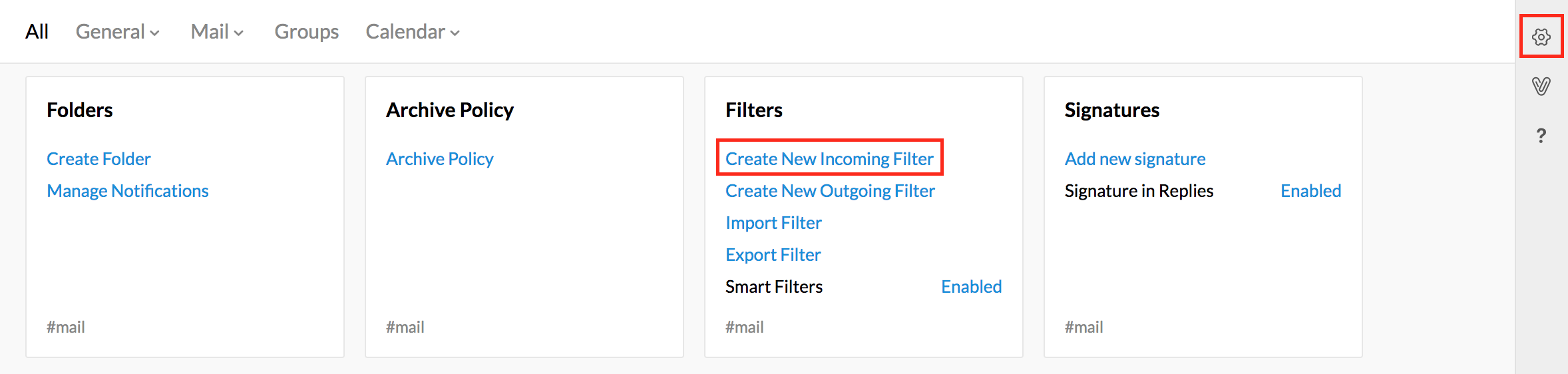Expand the Calendar dropdown menu
This screenshot has height=374, width=1568.
point(413,32)
